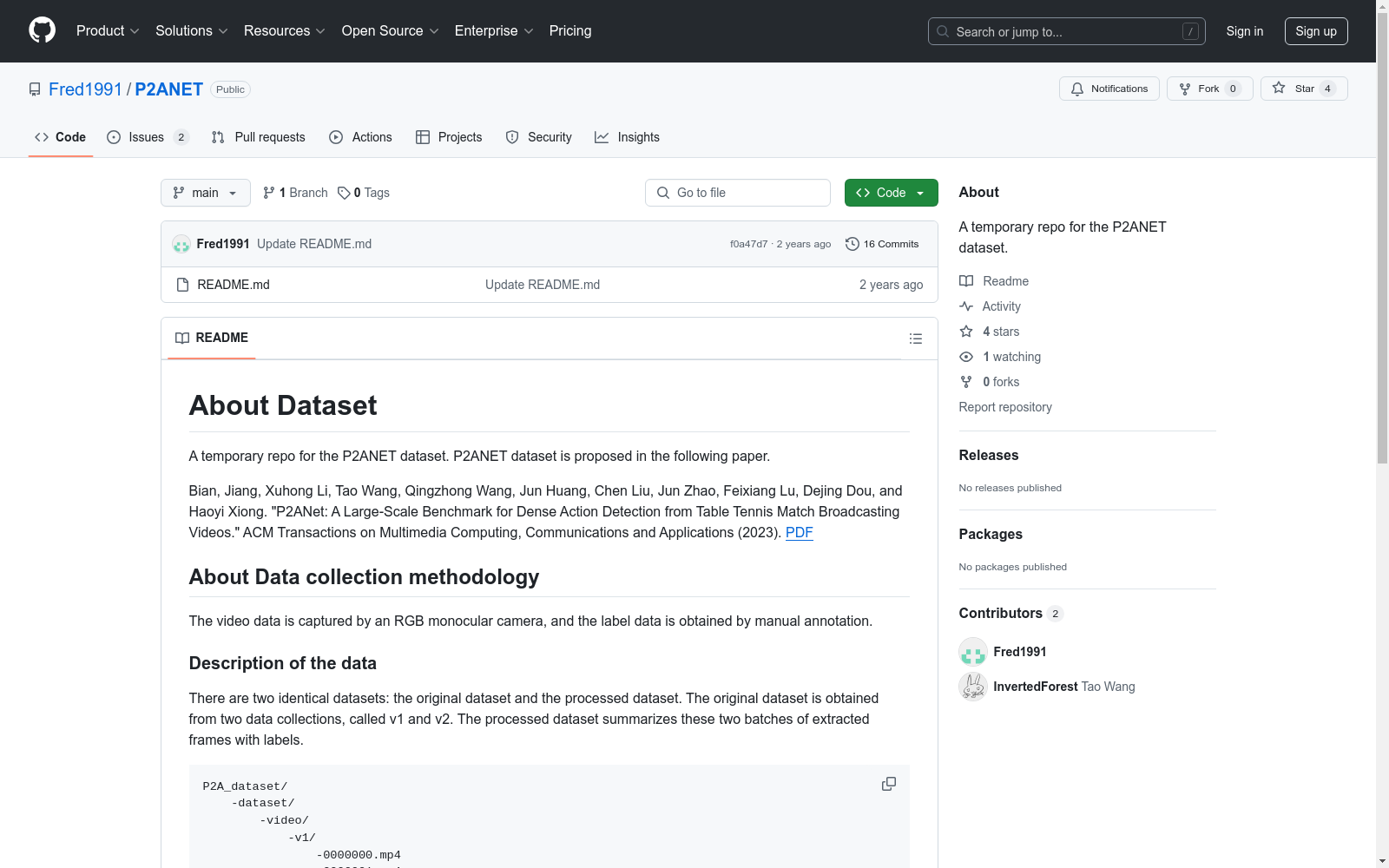Click the InvertedForest contributor avatar
Image resolution: width=1389 pixels, height=868 pixels.
tap(973, 687)
